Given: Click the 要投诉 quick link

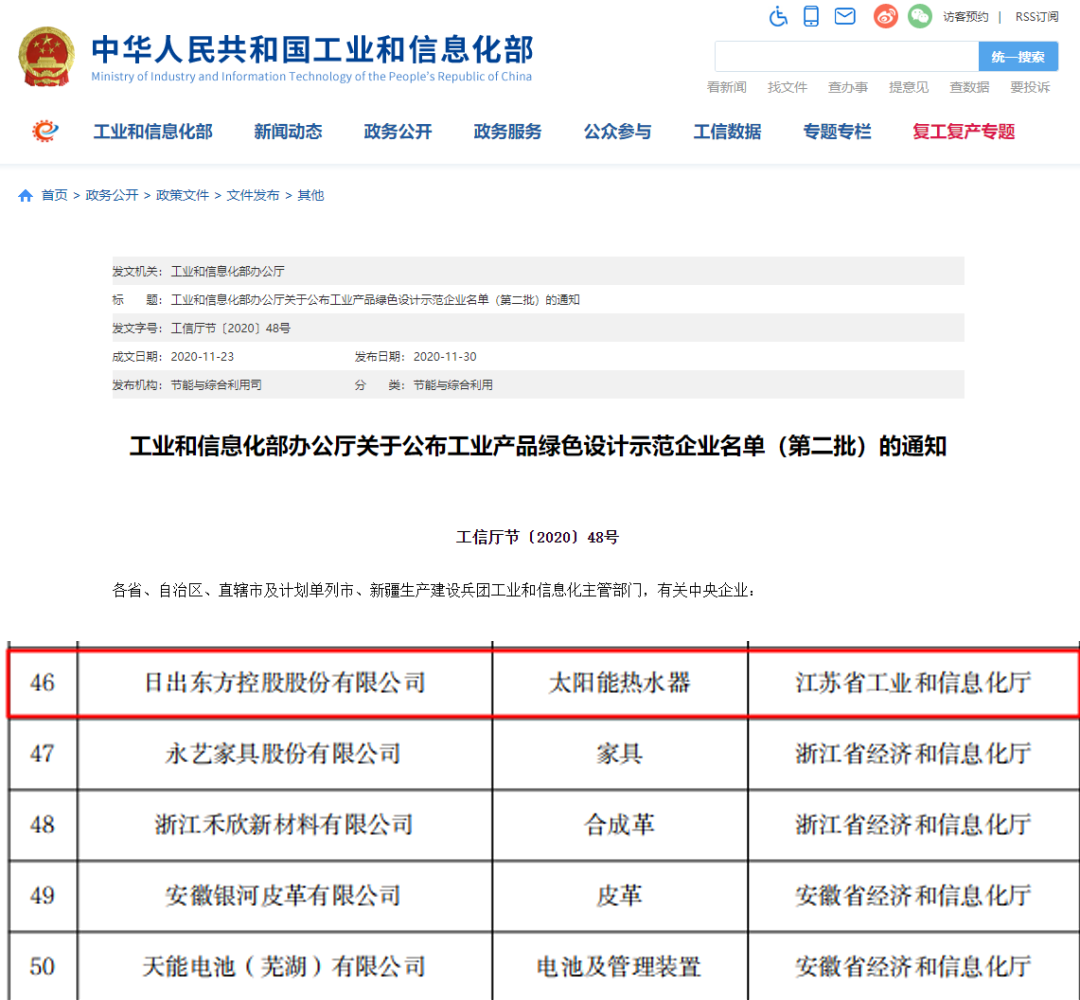Looking at the screenshot, I should coord(1030,88).
